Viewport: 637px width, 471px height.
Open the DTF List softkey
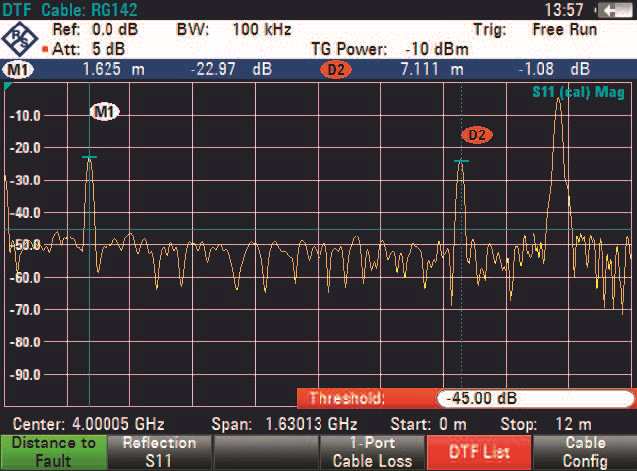[x=479, y=452]
